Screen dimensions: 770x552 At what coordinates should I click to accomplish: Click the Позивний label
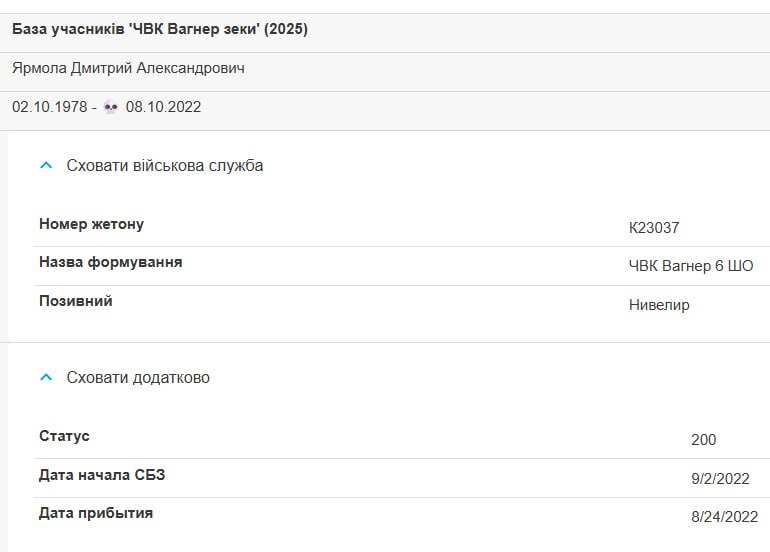pyautogui.click(x=76, y=301)
